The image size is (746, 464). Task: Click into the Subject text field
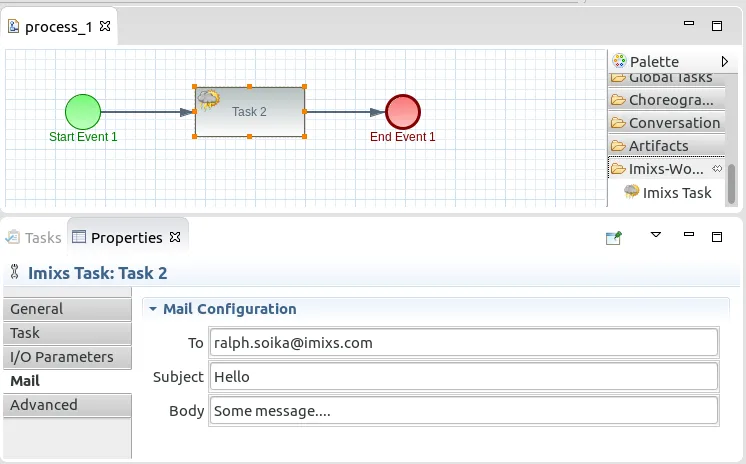463,377
